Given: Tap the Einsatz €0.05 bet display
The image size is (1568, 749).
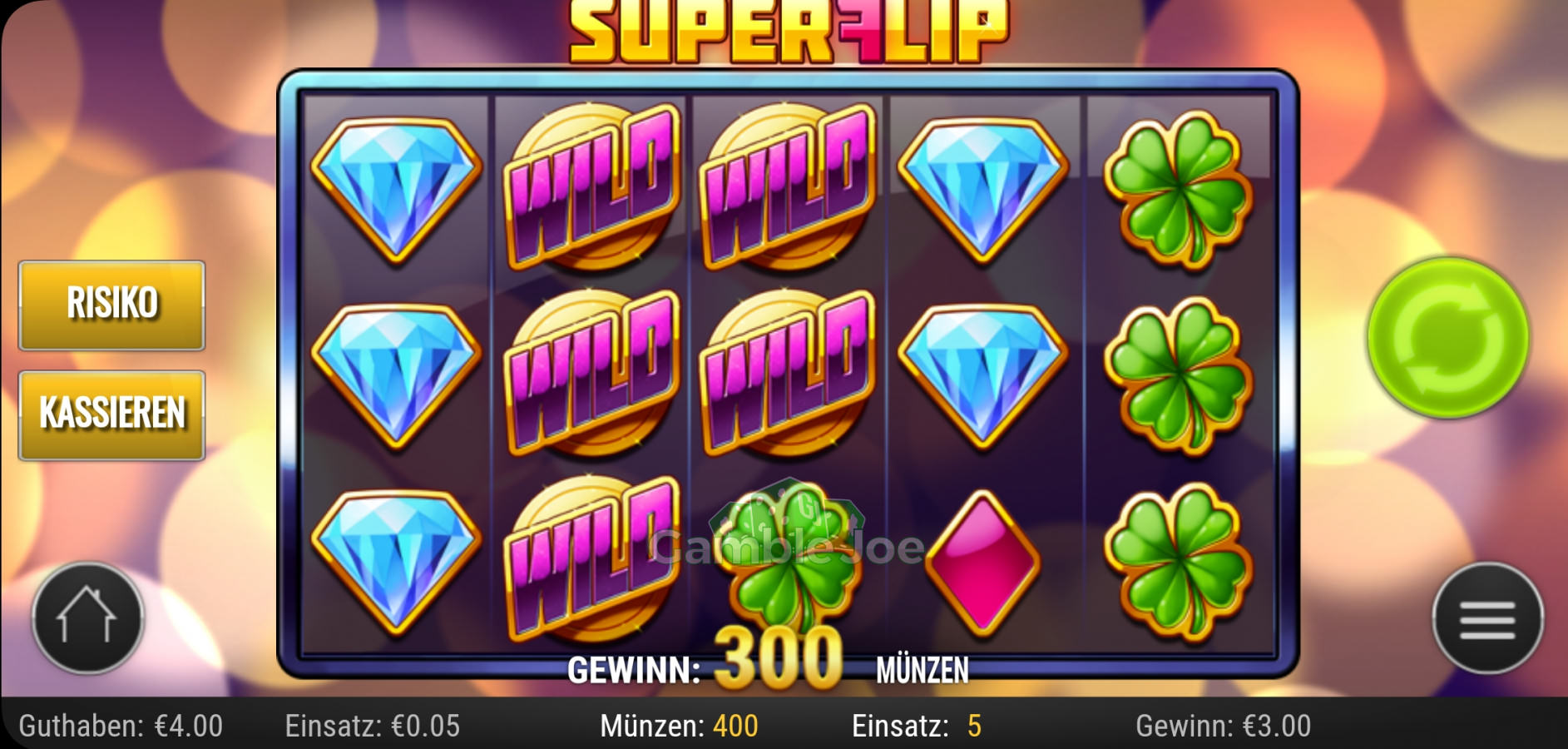Looking at the screenshot, I should point(372,726).
